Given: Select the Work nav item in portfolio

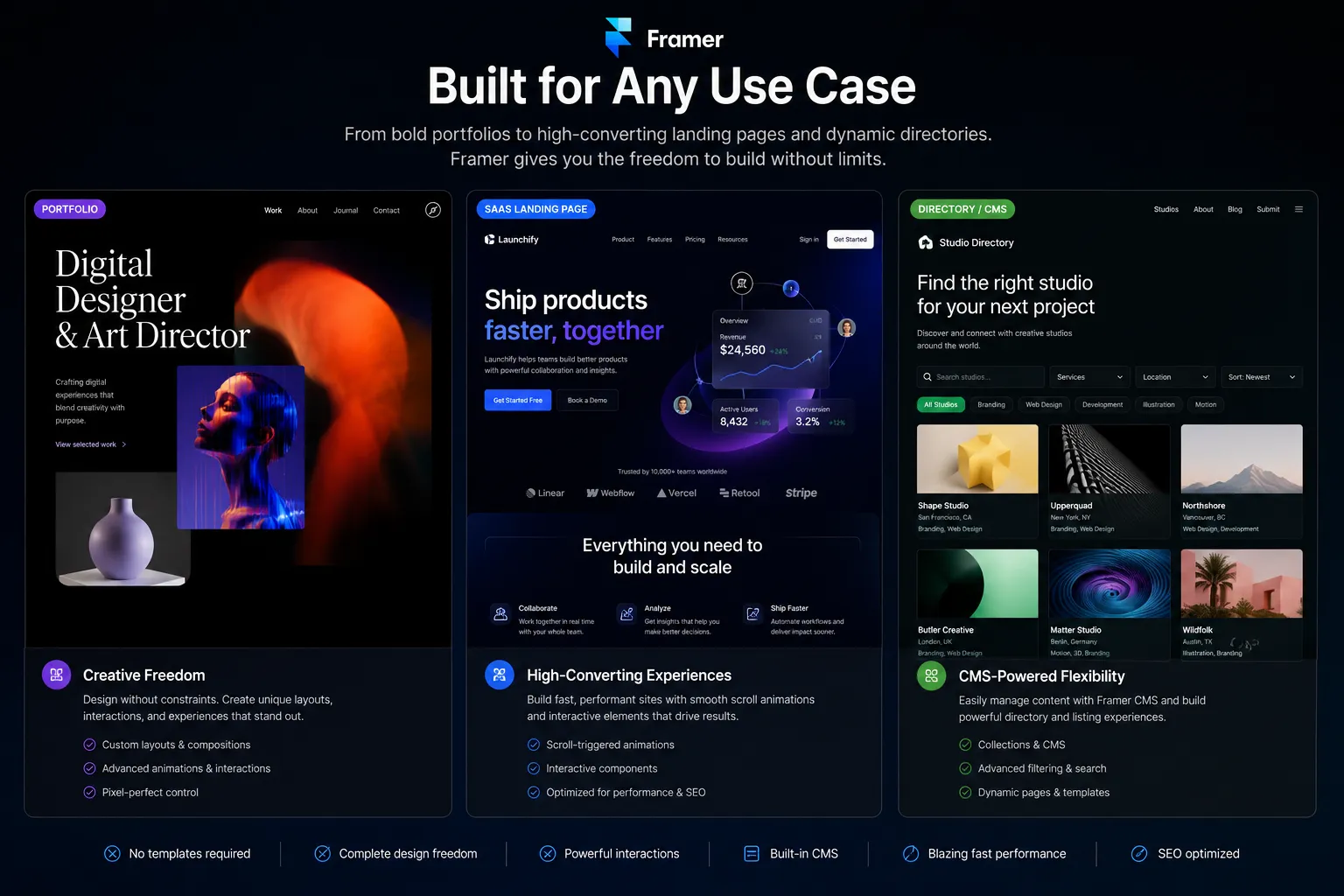Looking at the screenshot, I should (x=273, y=211).
